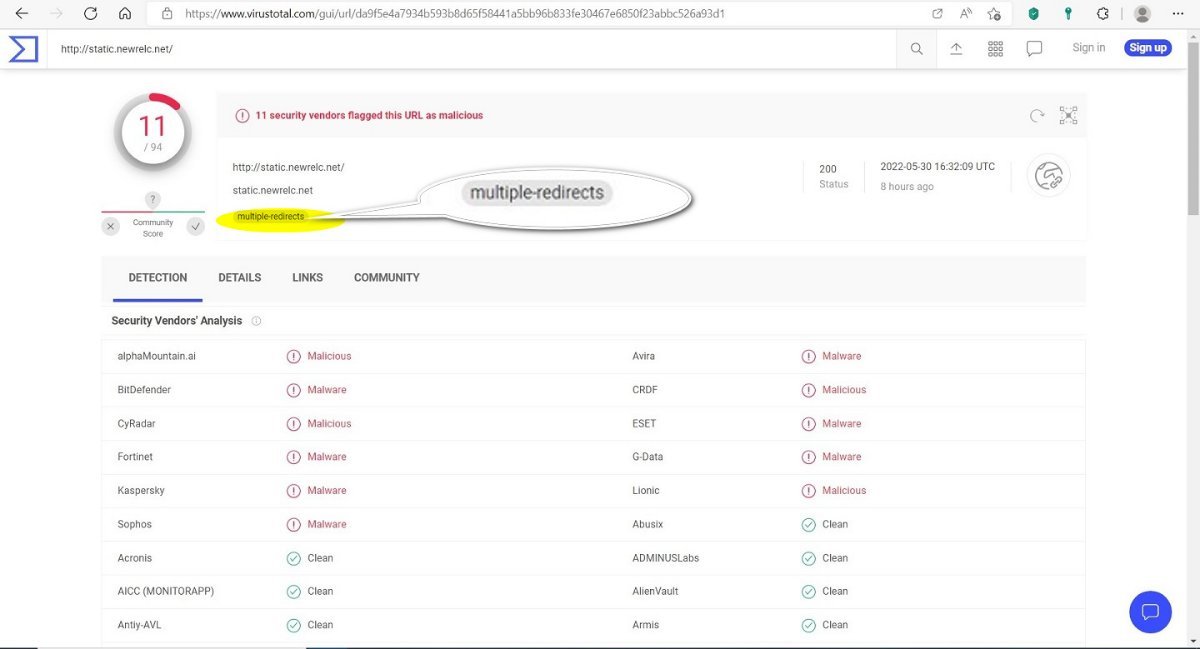Switch to the COMMUNITY tab
The image size is (1200, 649).
click(387, 278)
